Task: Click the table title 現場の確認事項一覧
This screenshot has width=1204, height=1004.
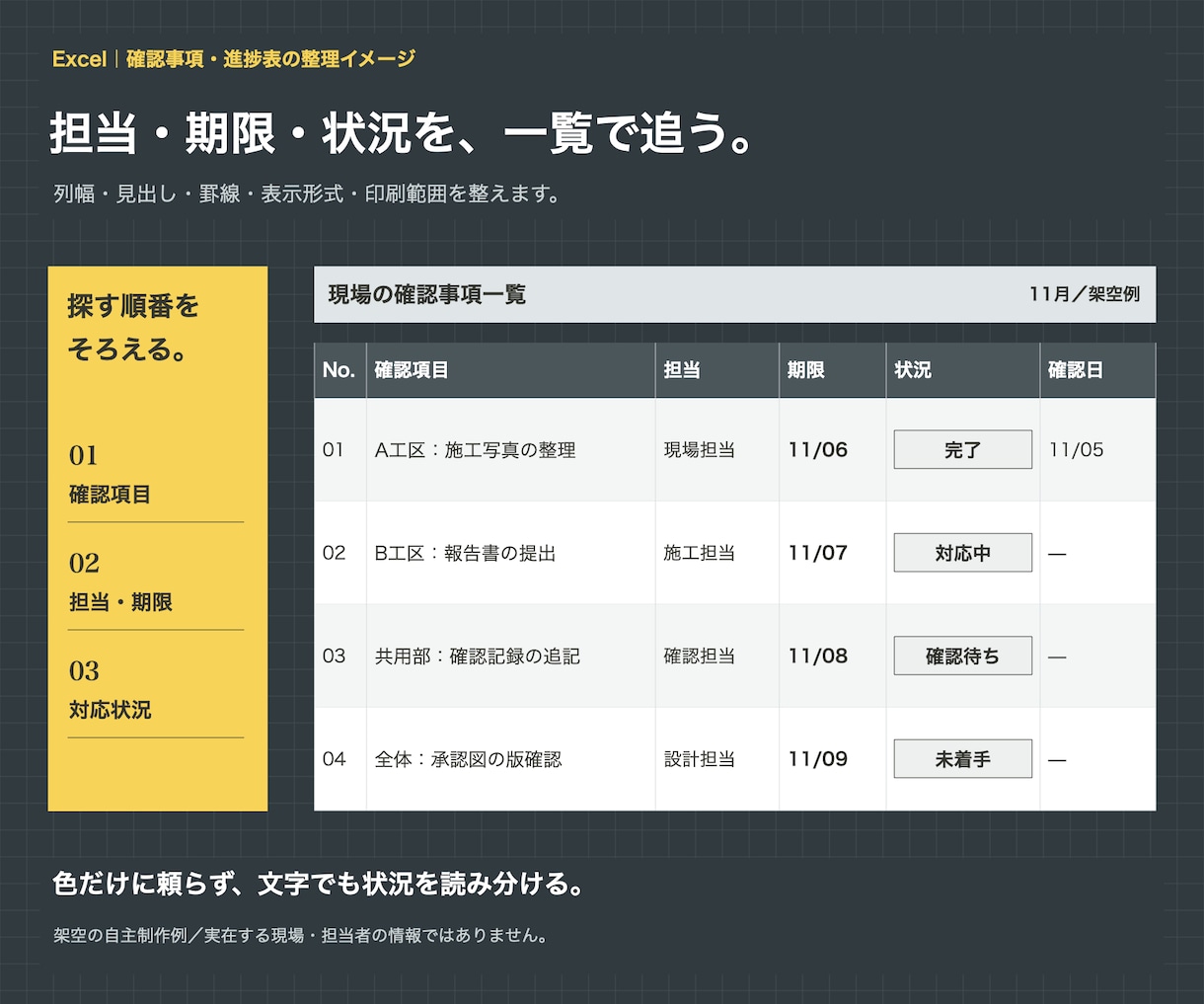Action: tap(427, 294)
